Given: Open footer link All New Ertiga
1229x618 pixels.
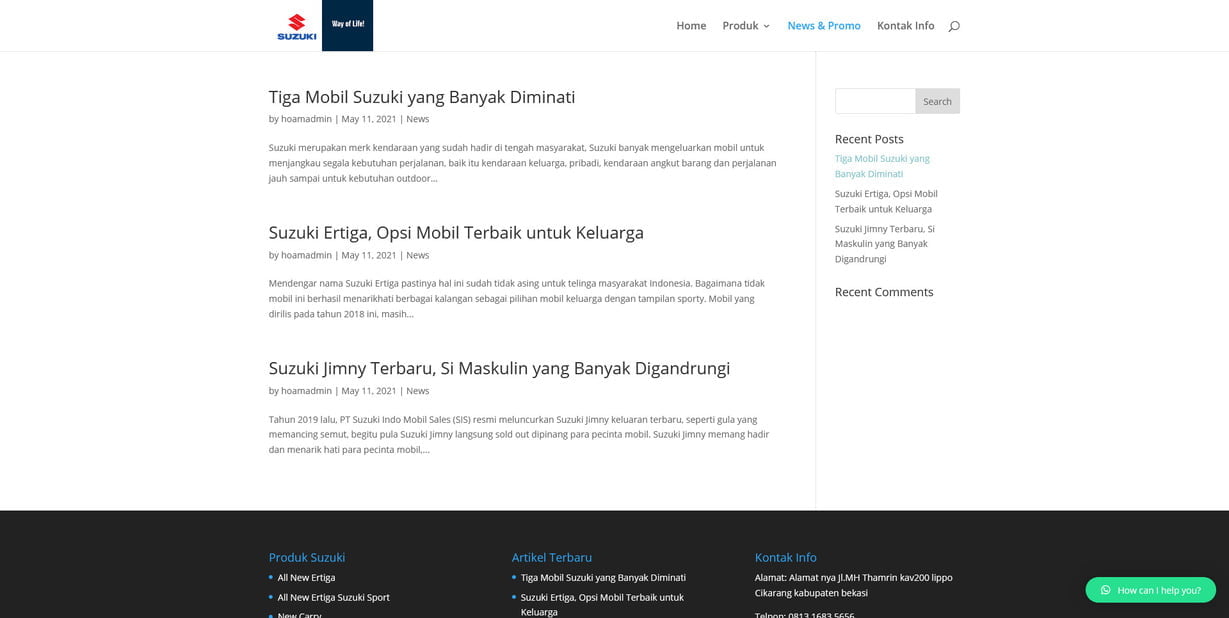Looking at the screenshot, I should pyautogui.click(x=306, y=578).
